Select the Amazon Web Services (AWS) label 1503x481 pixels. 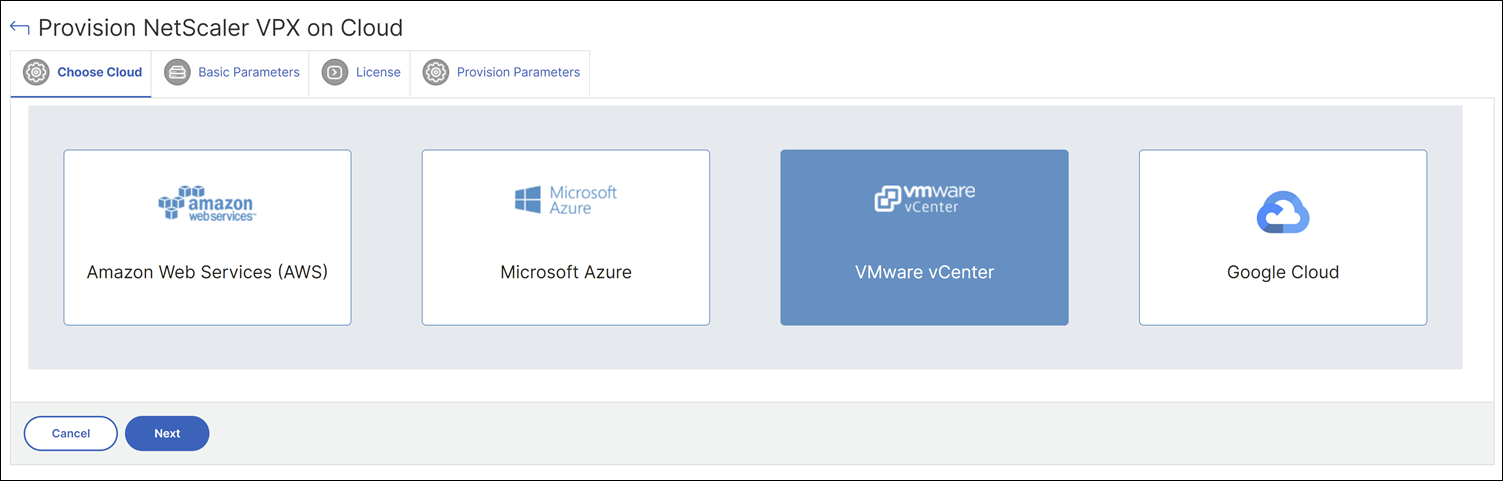tap(207, 272)
